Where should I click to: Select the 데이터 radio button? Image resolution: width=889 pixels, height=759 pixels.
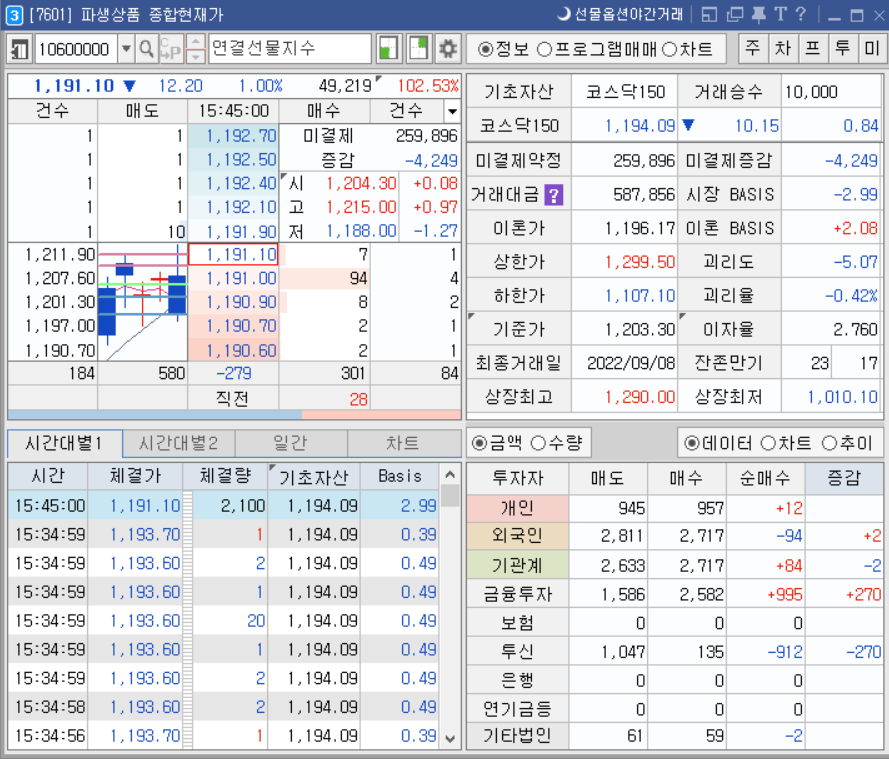(718, 443)
